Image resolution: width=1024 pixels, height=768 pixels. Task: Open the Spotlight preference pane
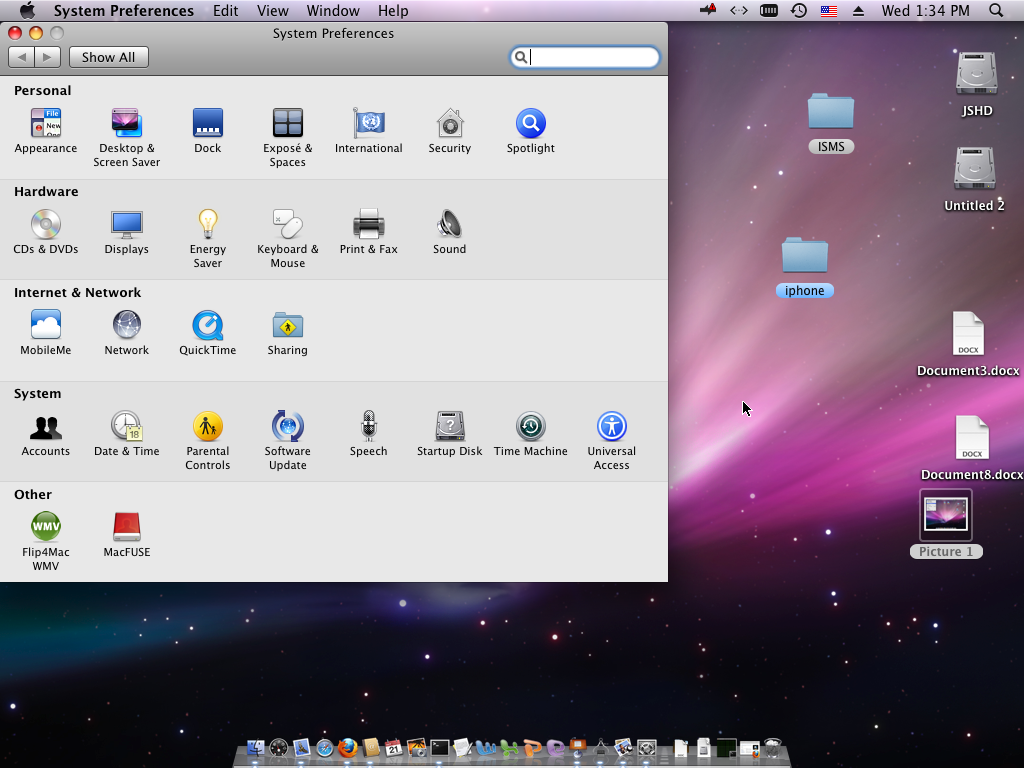(530, 131)
